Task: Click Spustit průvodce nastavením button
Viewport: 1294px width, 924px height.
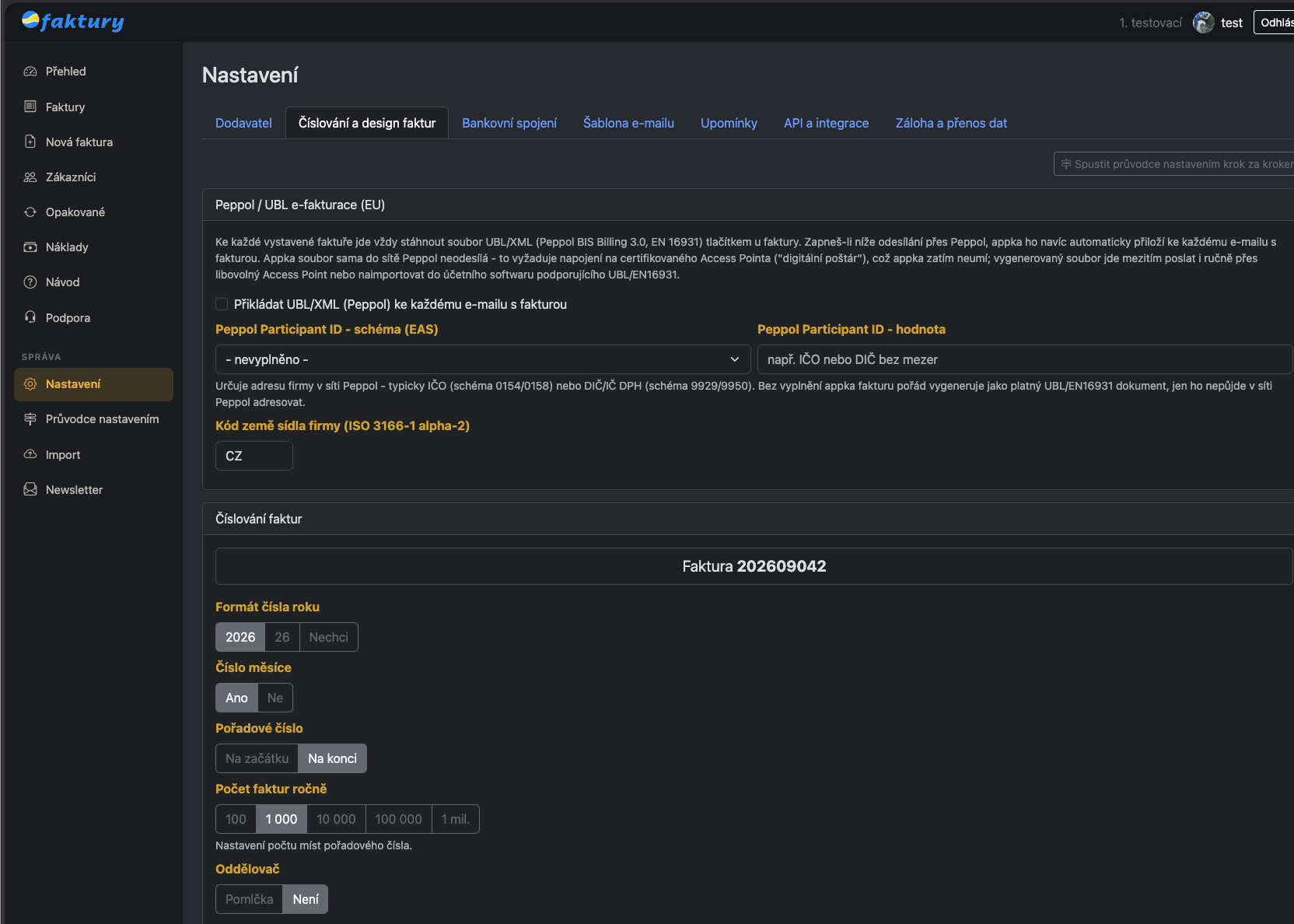Action: 1175,164
